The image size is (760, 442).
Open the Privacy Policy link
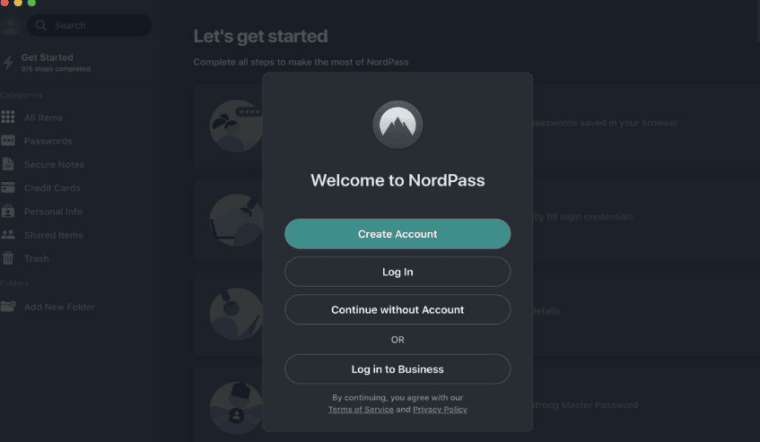[440, 410]
